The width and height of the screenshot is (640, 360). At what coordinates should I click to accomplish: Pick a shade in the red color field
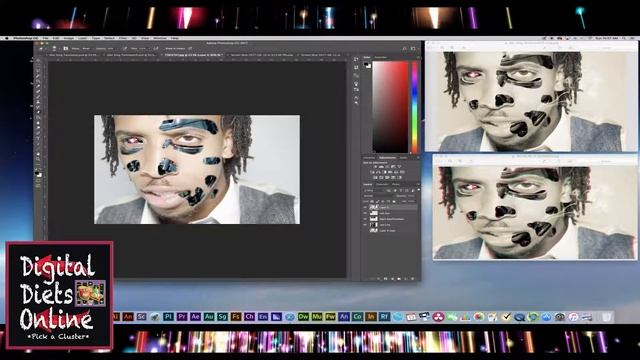[390, 107]
